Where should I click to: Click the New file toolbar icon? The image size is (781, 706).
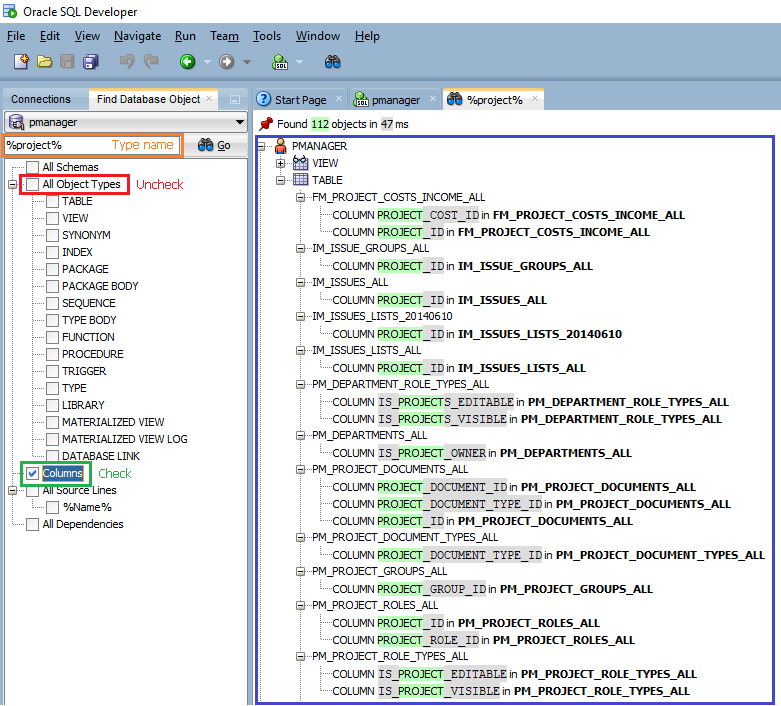(21, 62)
